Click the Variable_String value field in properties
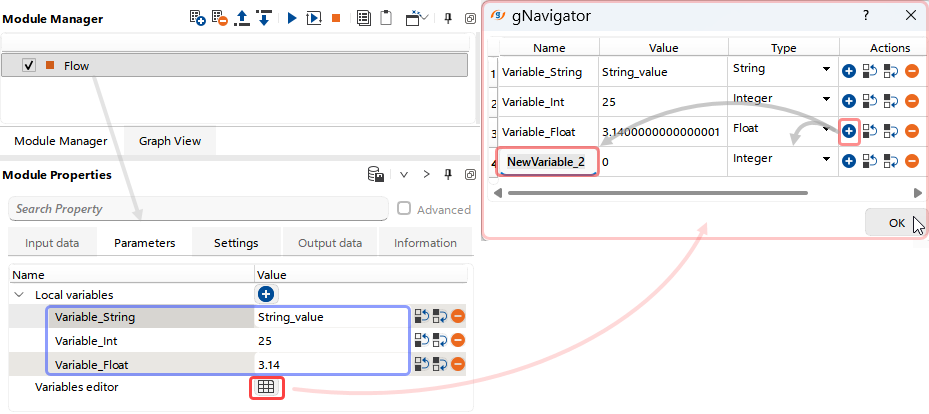The width and height of the screenshot is (929, 414). click(331, 317)
